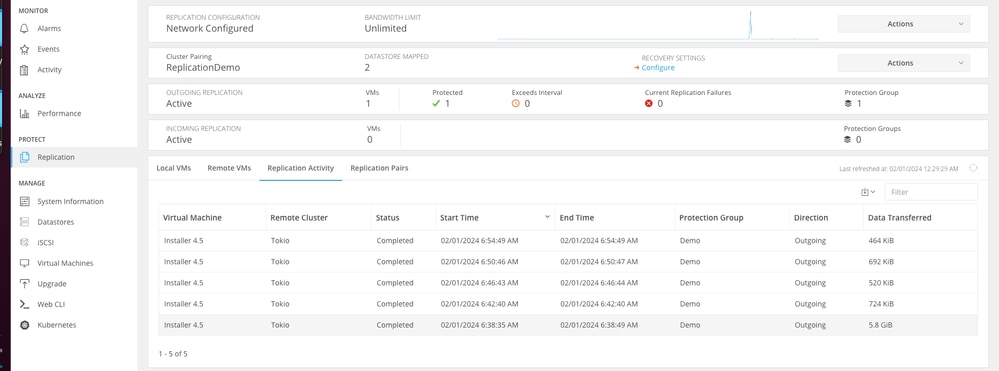Image resolution: width=999 pixels, height=371 pixels.
Task: Open Alarms bell icon in sidebar
Action: [x=24, y=29]
